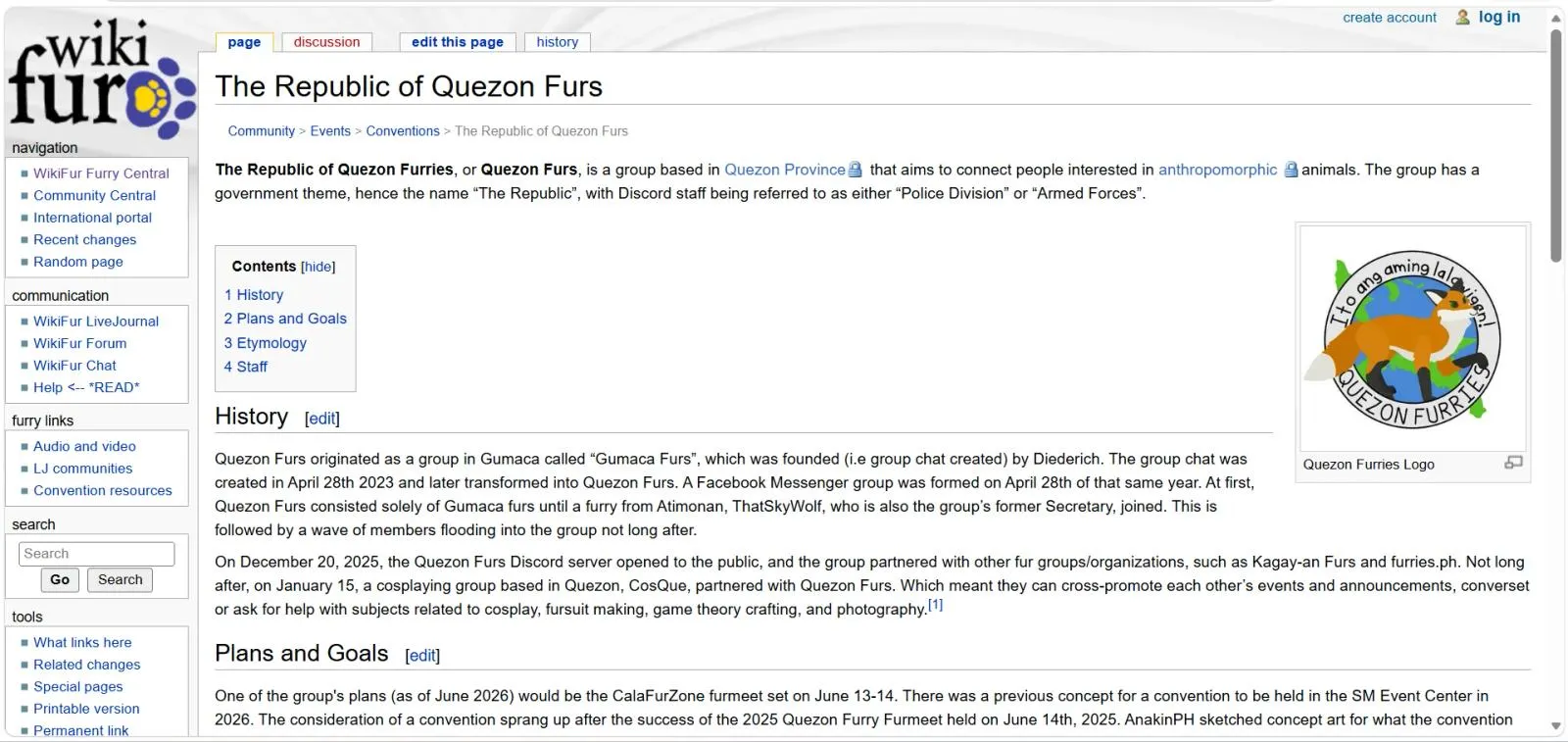Jump to Staff in Contents
The width and height of the screenshot is (1568, 742).
(x=245, y=367)
